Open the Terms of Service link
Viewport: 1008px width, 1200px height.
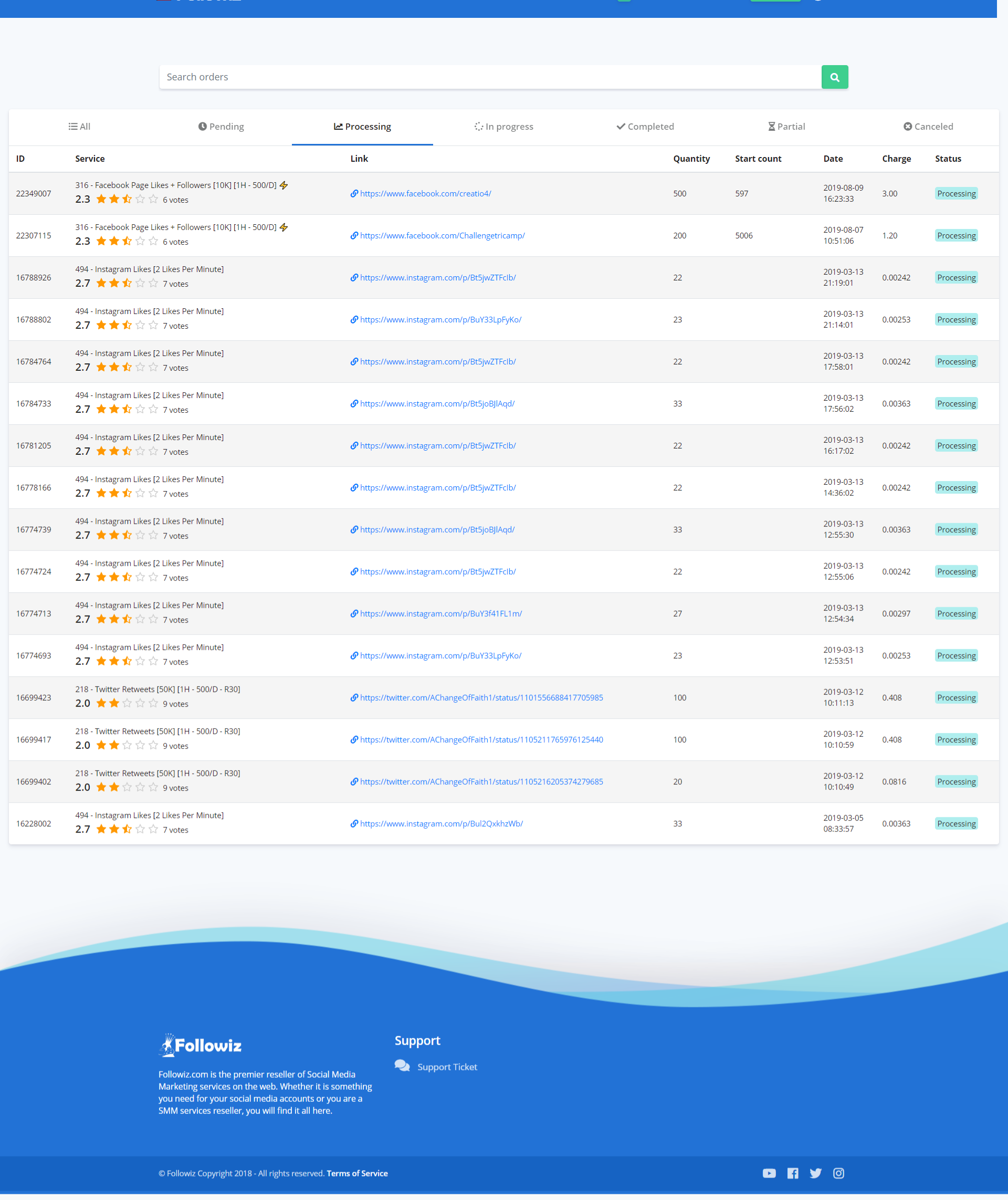(x=357, y=1173)
